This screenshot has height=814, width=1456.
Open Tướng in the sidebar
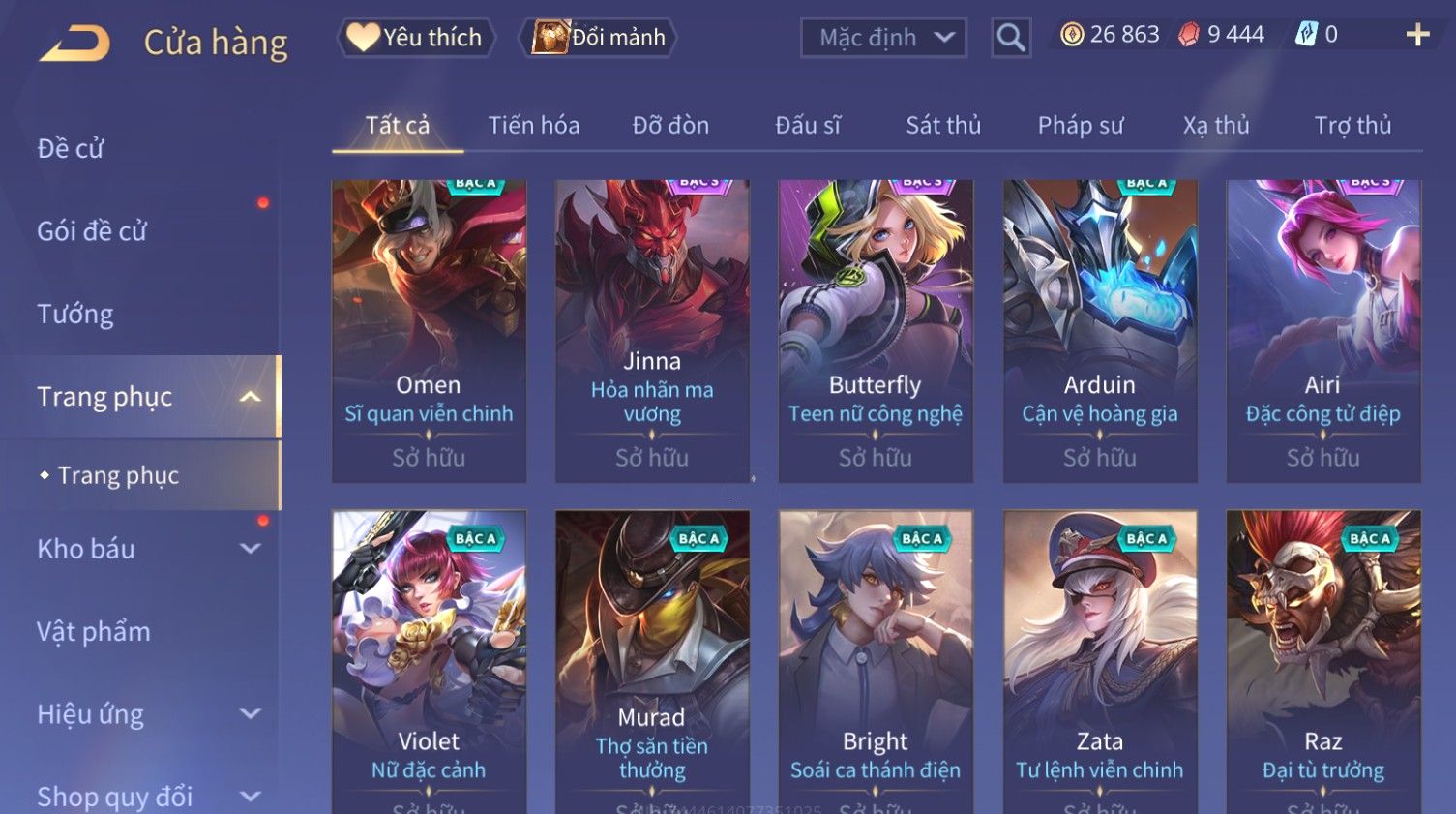pyautogui.click(x=75, y=315)
